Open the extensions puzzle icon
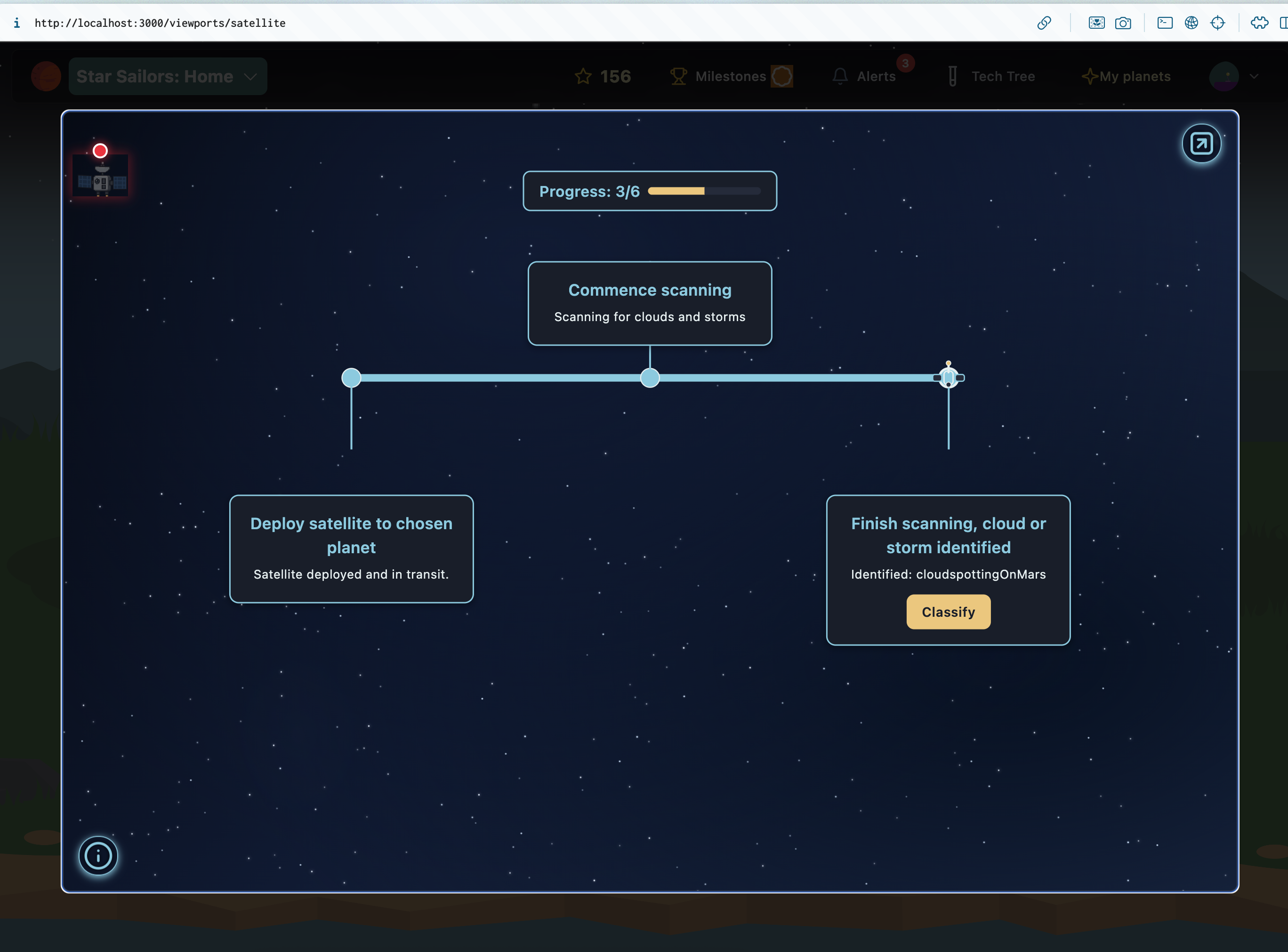The image size is (1288, 952). pyautogui.click(x=1259, y=23)
